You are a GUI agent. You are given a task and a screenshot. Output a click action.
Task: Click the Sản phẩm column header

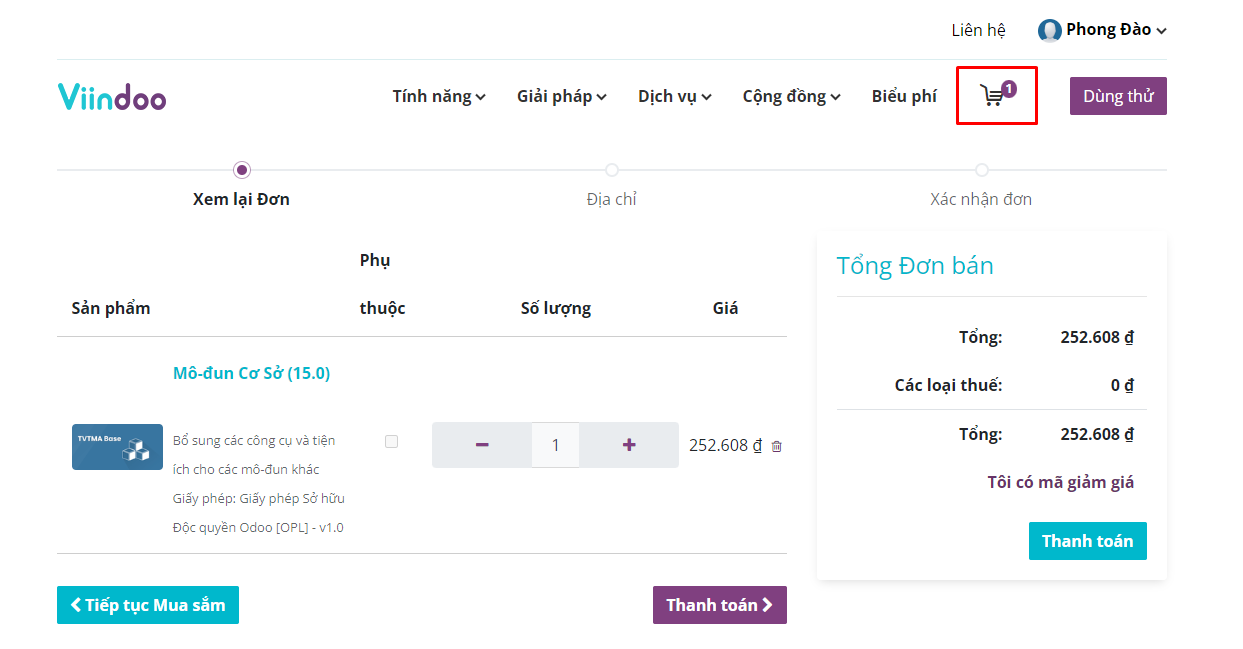[111, 308]
